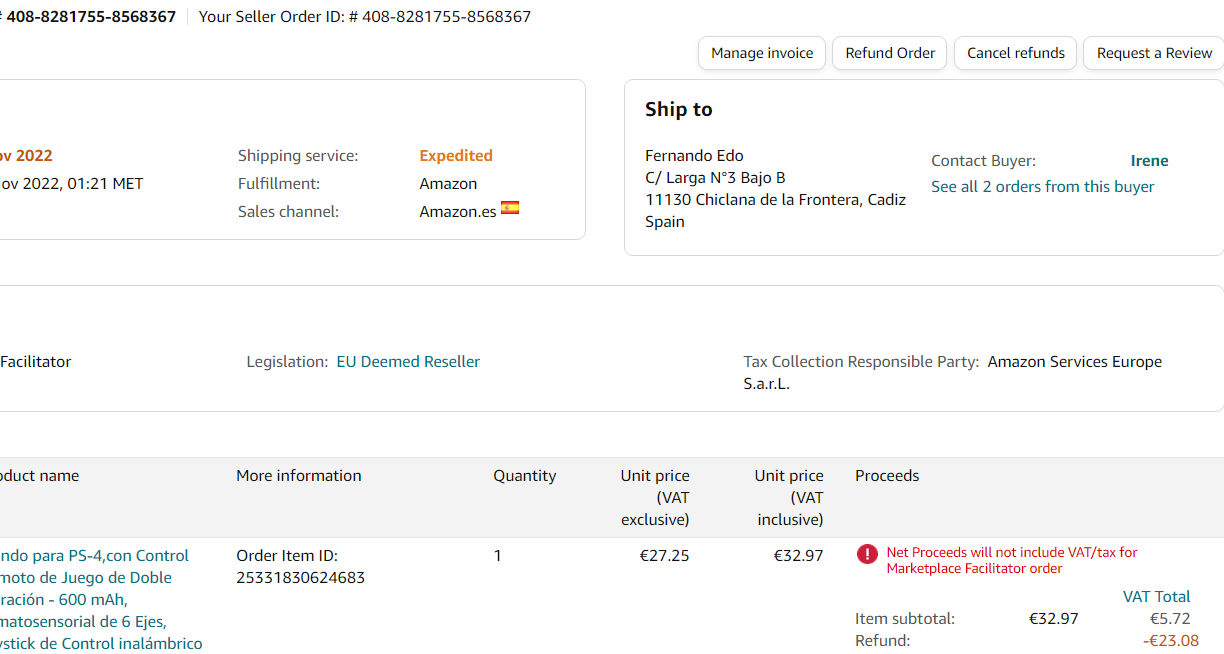
Task: Click the Expedited shipping service label
Action: (456, 156)
